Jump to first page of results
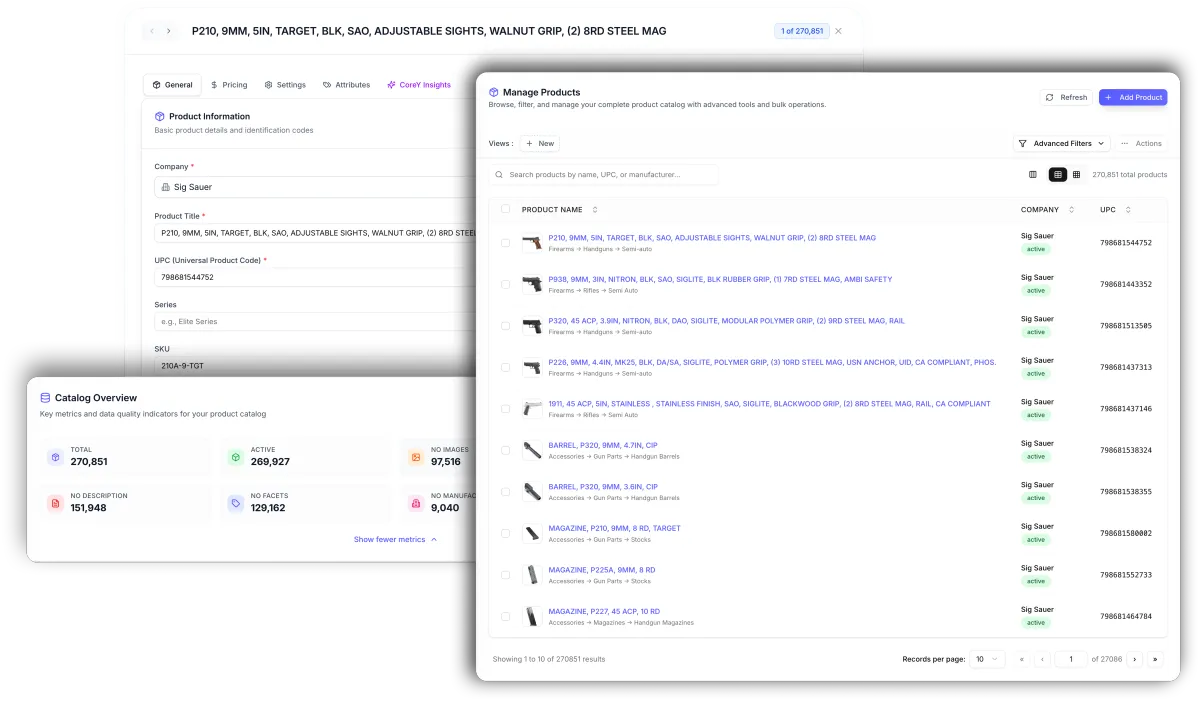The width and height of the screenshot is (1200, 701). tap(1021, 659)
